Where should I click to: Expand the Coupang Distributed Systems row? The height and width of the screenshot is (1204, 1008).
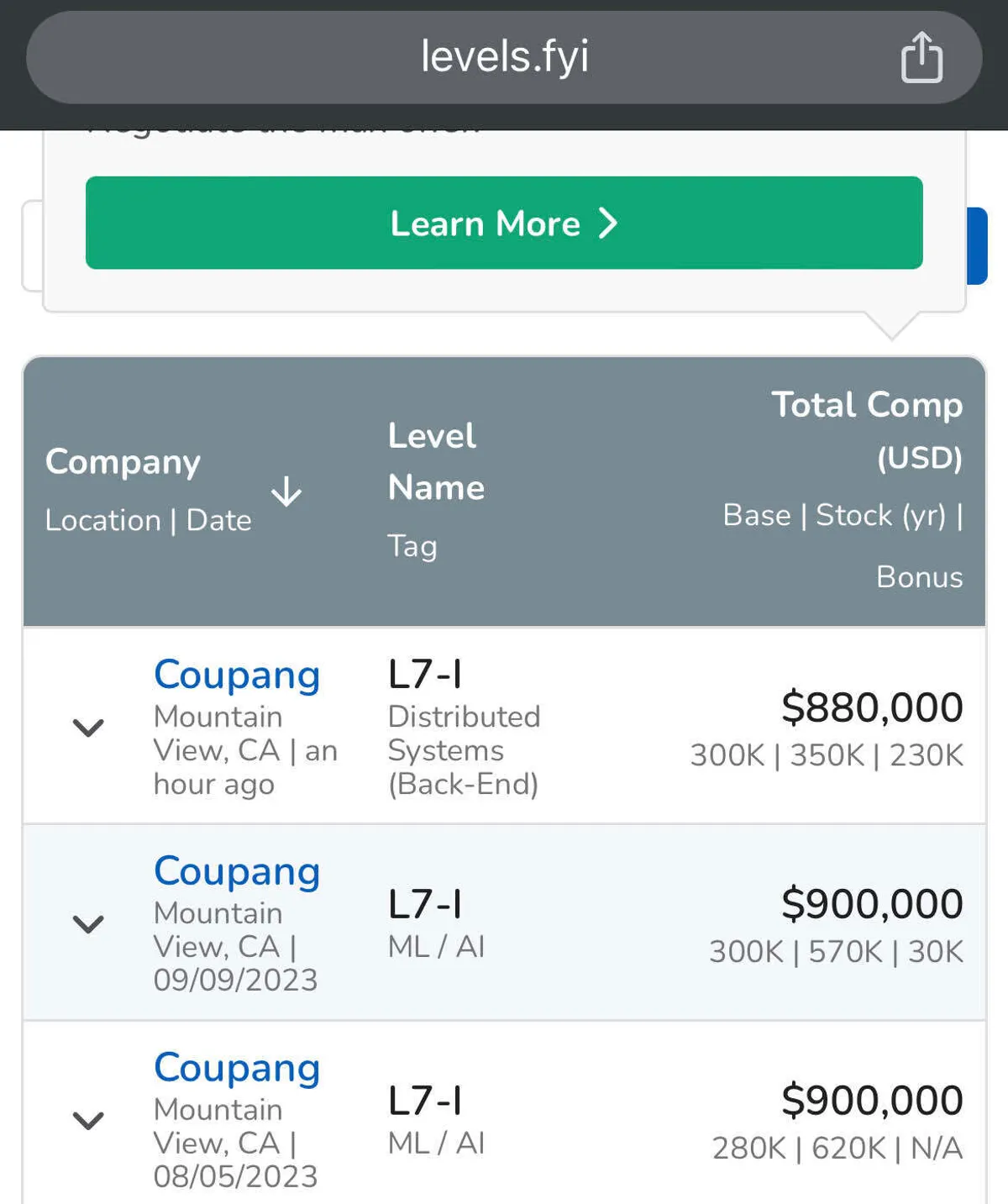(88, 727)
